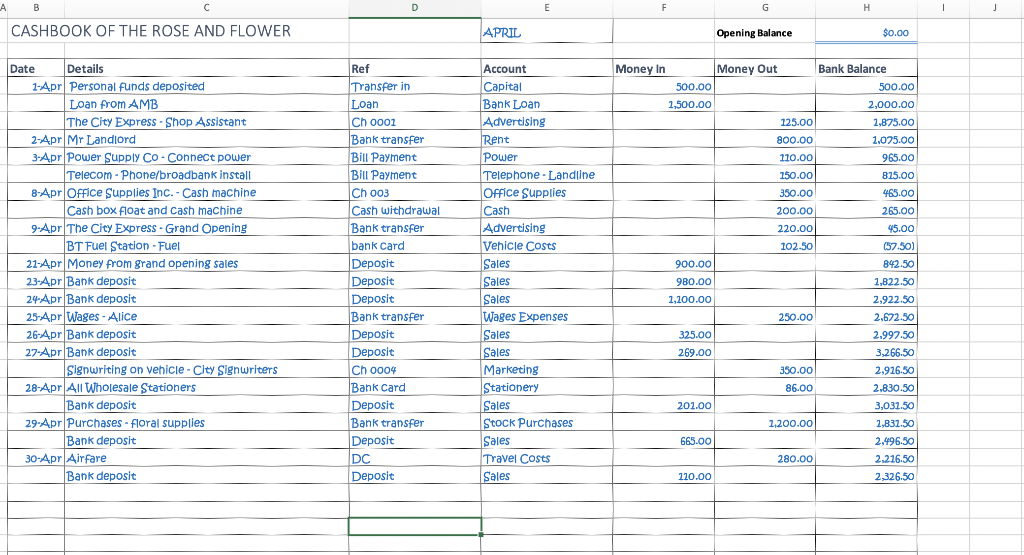Select 'Office Supplies Inc. - Cash machine' cell

pos(206,193)
